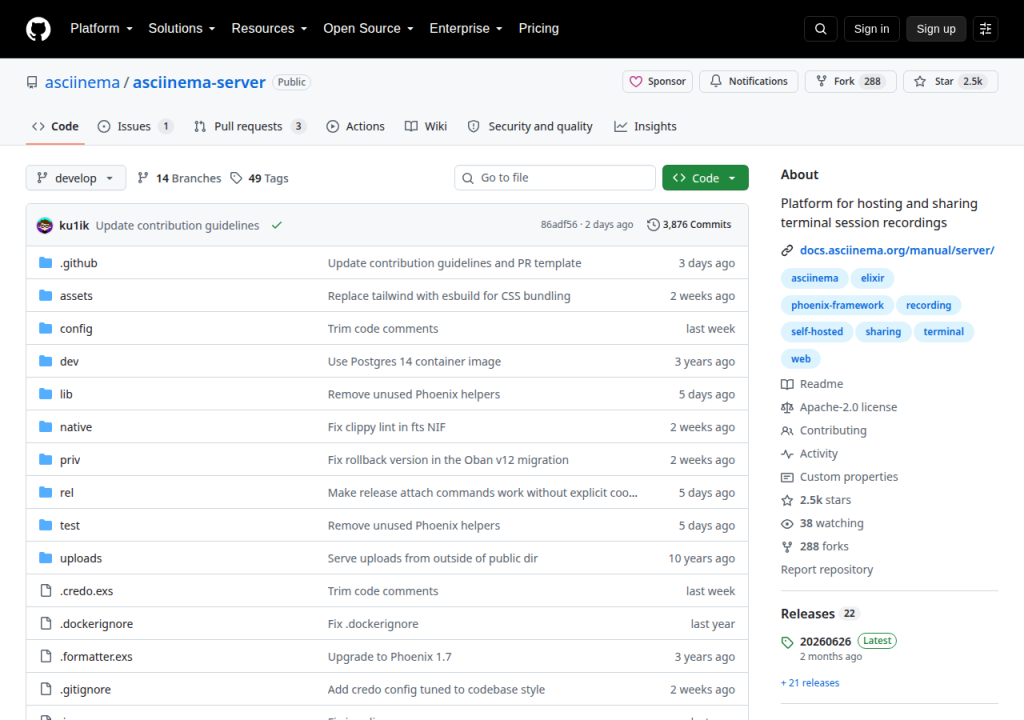Click the .github folder icon
The image size is (1024, 720).
(45, 263)
